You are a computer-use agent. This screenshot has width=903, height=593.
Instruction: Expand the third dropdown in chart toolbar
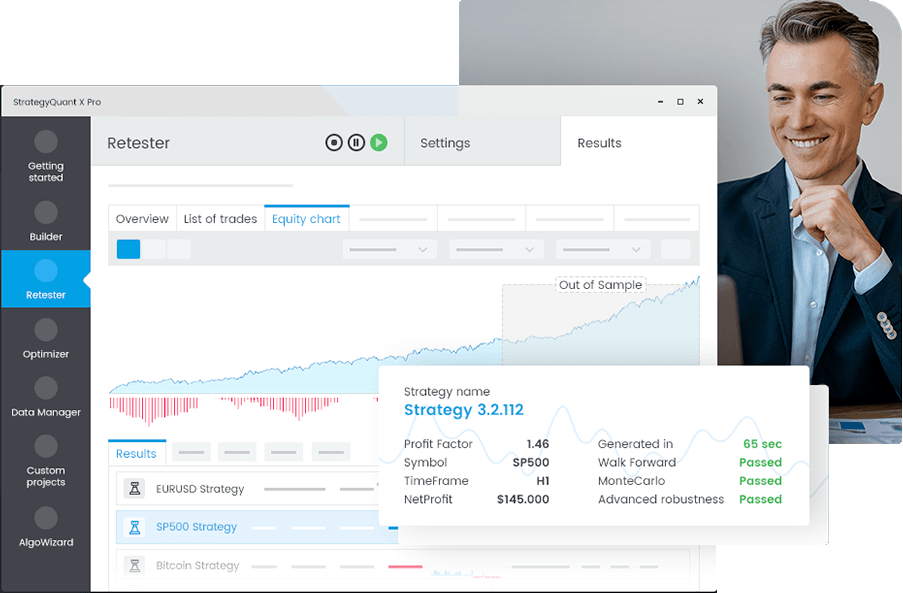click(x=603, y=249)
